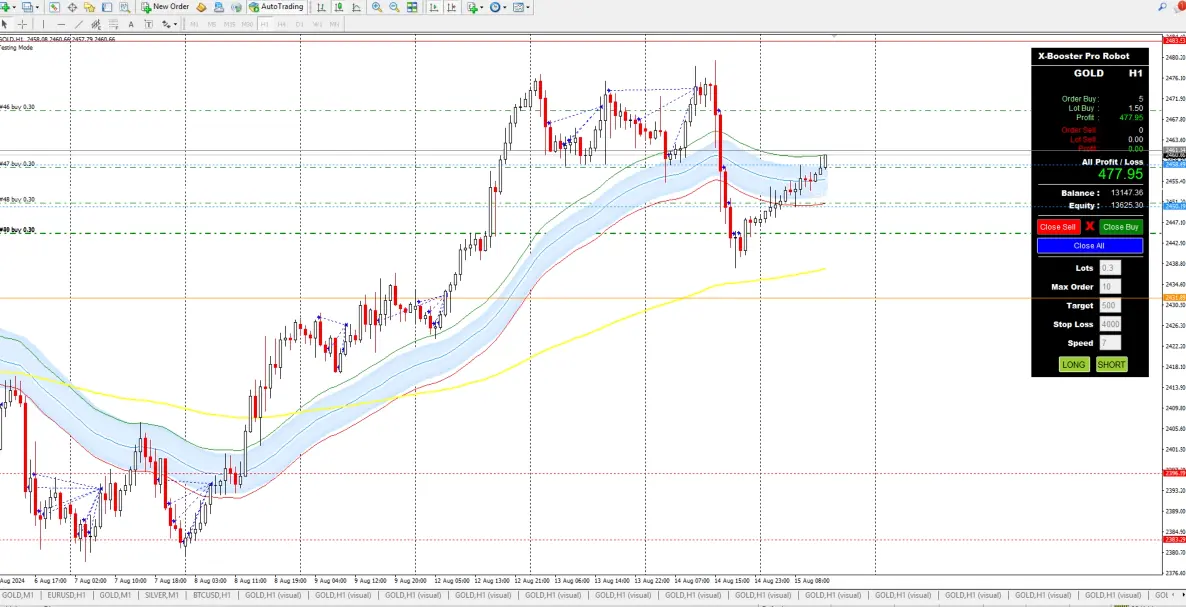Viewport: 1186px width, 607px height.
Task: Click the Zoom Out magnifier icon
Action: coord(394,7)
